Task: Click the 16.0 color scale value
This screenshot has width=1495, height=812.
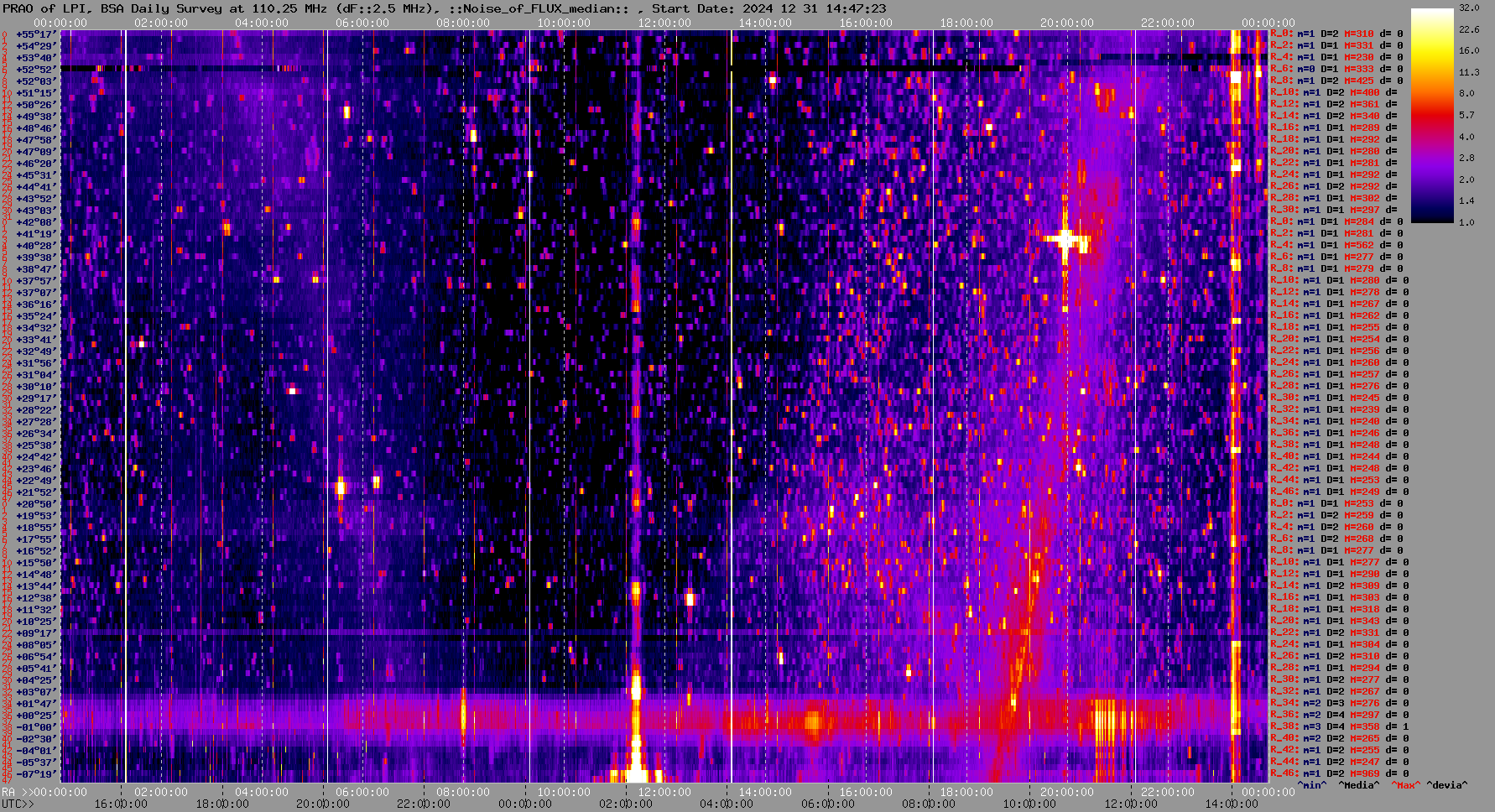Action: 1468,50
